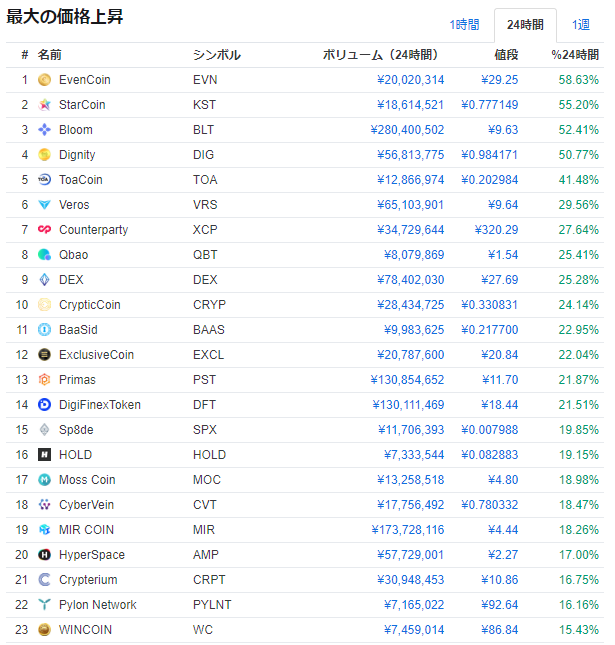Screen dimensions: 615x645
Task: Click the HyperSpace logo icon
Action: point(44,555)
